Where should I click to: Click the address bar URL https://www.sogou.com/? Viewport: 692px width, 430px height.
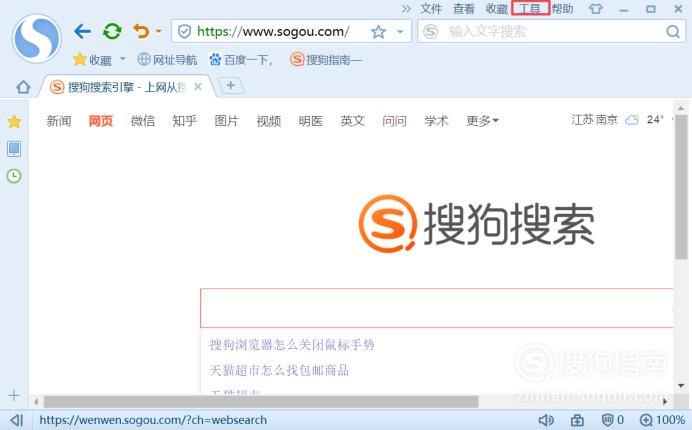point(273,31)
